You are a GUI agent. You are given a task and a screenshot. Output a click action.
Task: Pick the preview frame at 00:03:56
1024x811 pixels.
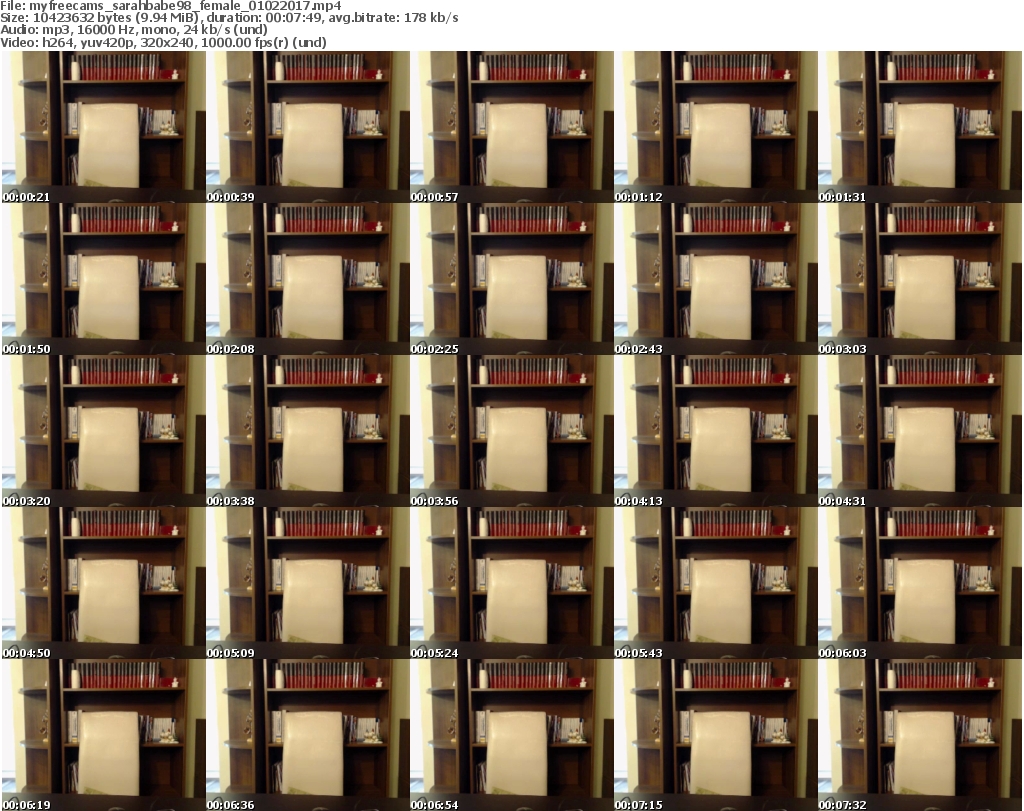click(511, 431)
